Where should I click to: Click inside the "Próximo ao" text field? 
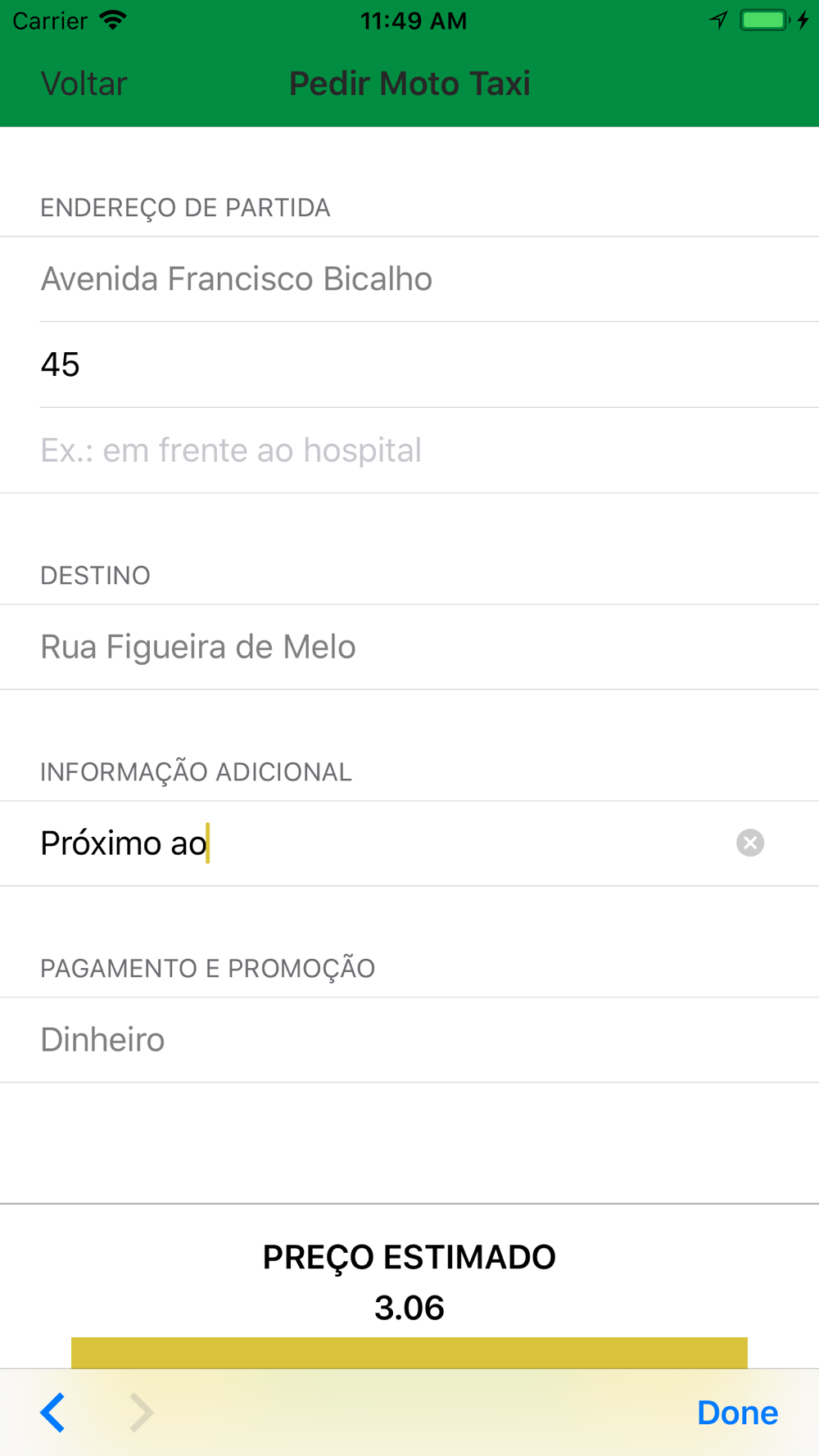pyautogui.click(x=369, y=843)
